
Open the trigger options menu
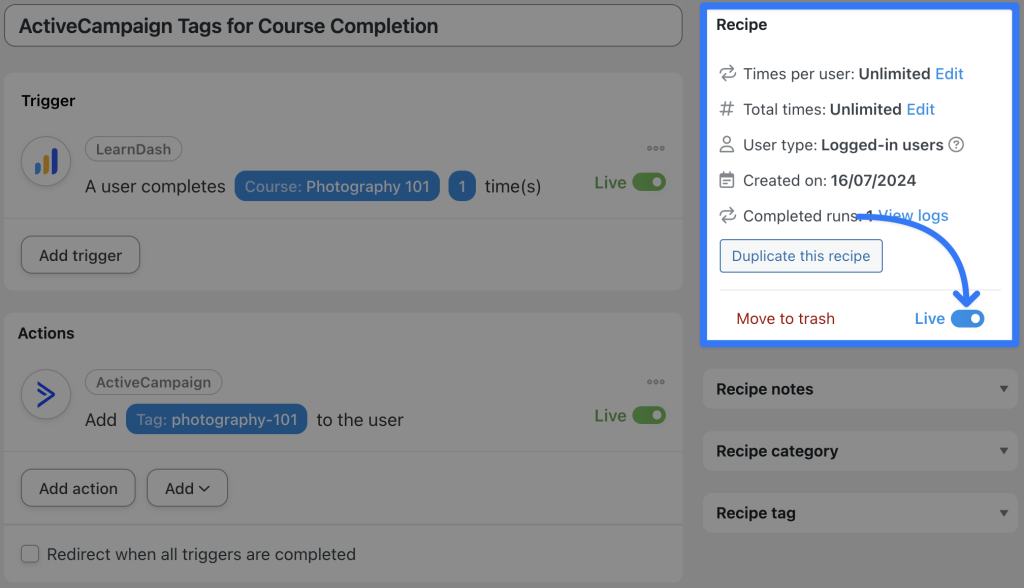tap(656, 148)
